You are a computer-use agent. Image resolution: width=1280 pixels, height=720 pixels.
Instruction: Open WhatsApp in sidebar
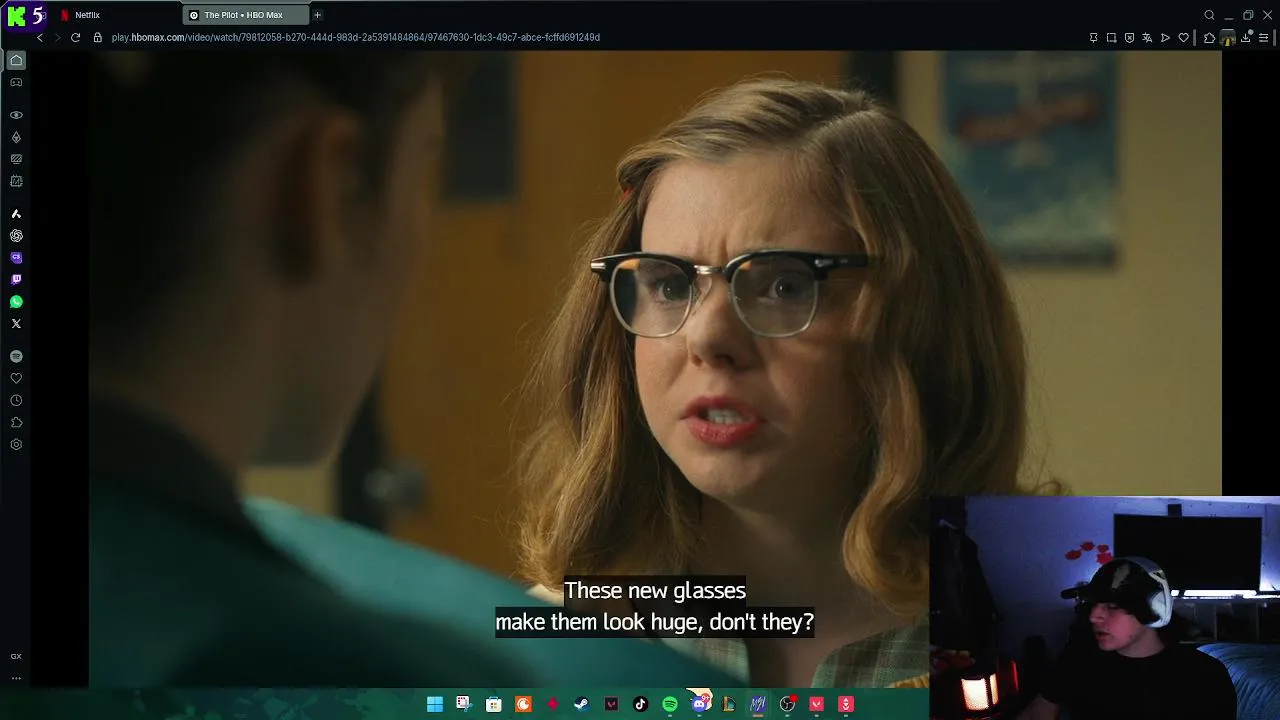[16, 302]
